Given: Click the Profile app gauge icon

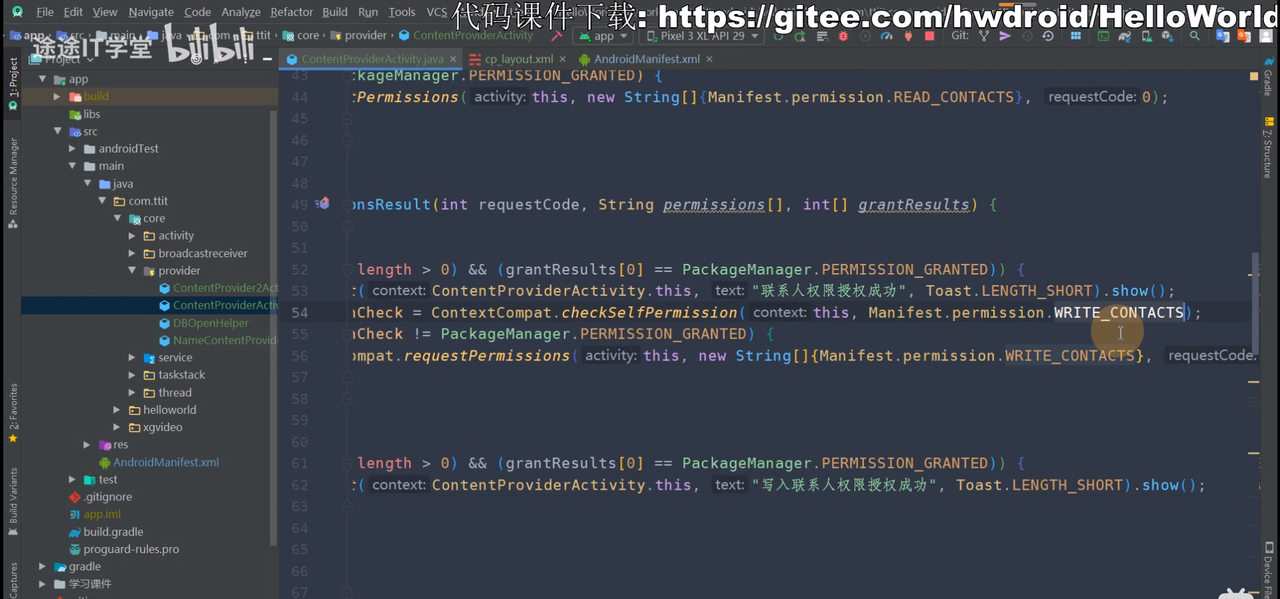Looking at the screenshot, I should click(887, 36).
